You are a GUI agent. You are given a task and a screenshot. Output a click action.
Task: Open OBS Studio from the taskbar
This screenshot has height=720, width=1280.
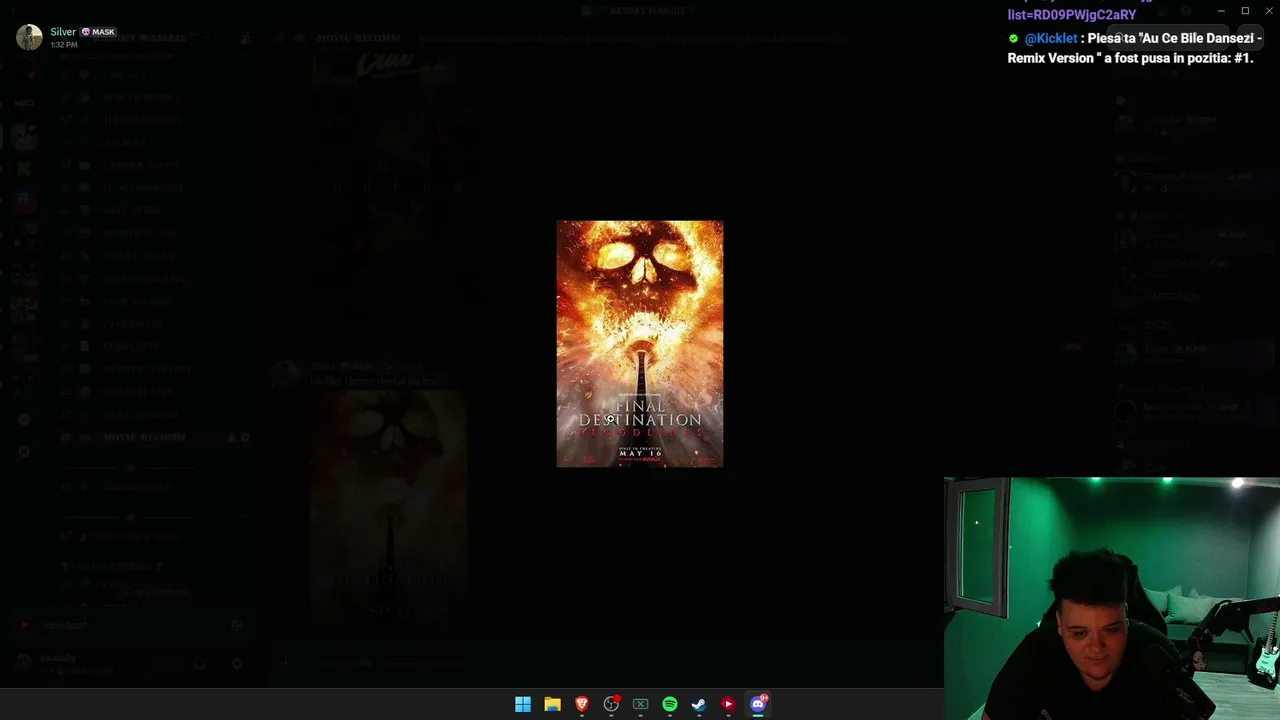pyautogui.click(x=611, y=704)
